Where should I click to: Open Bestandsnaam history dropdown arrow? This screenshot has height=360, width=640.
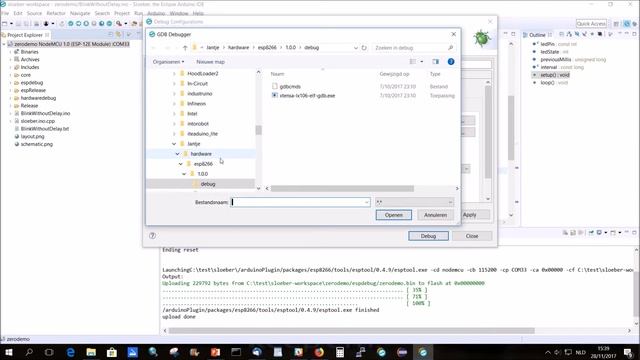point(366,202)
